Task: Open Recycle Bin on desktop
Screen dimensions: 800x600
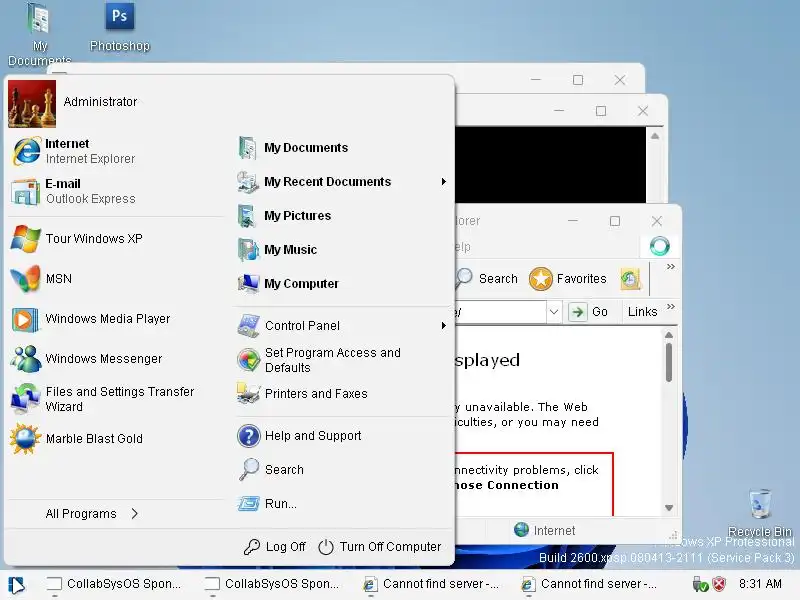Action: point(760,512)
